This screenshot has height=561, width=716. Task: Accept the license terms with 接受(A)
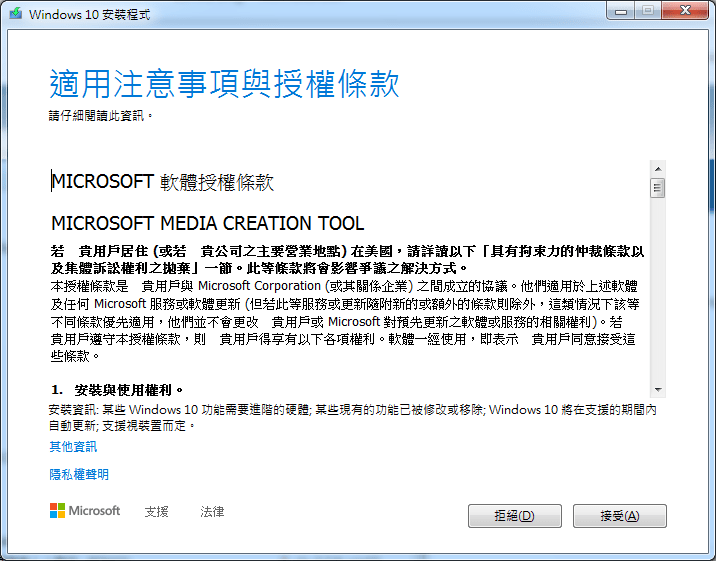(620, 516)
